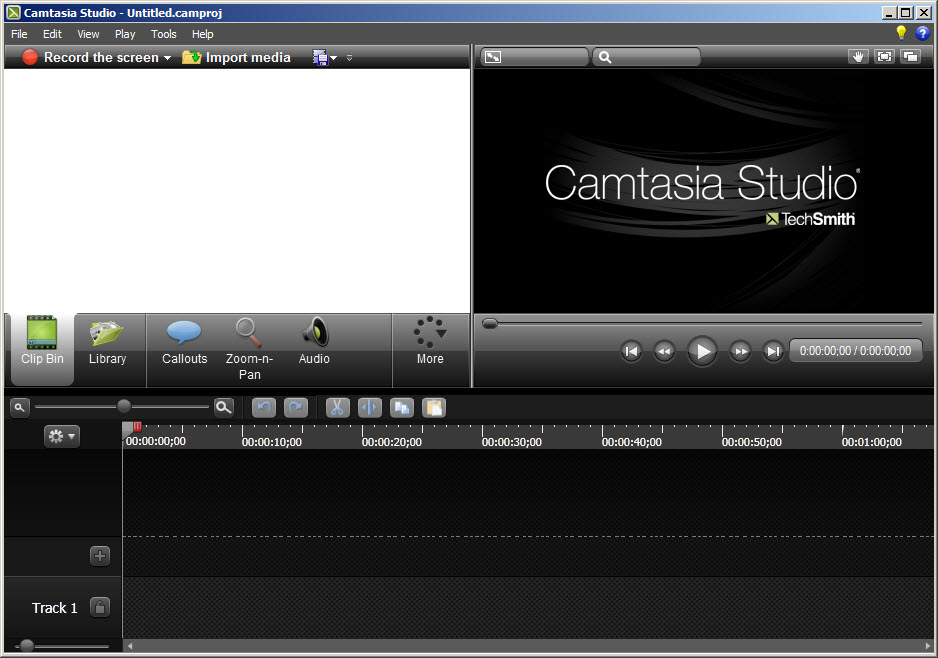
Task: Expand Record the screen dropdown arrow
Action: tap(168, 58)
